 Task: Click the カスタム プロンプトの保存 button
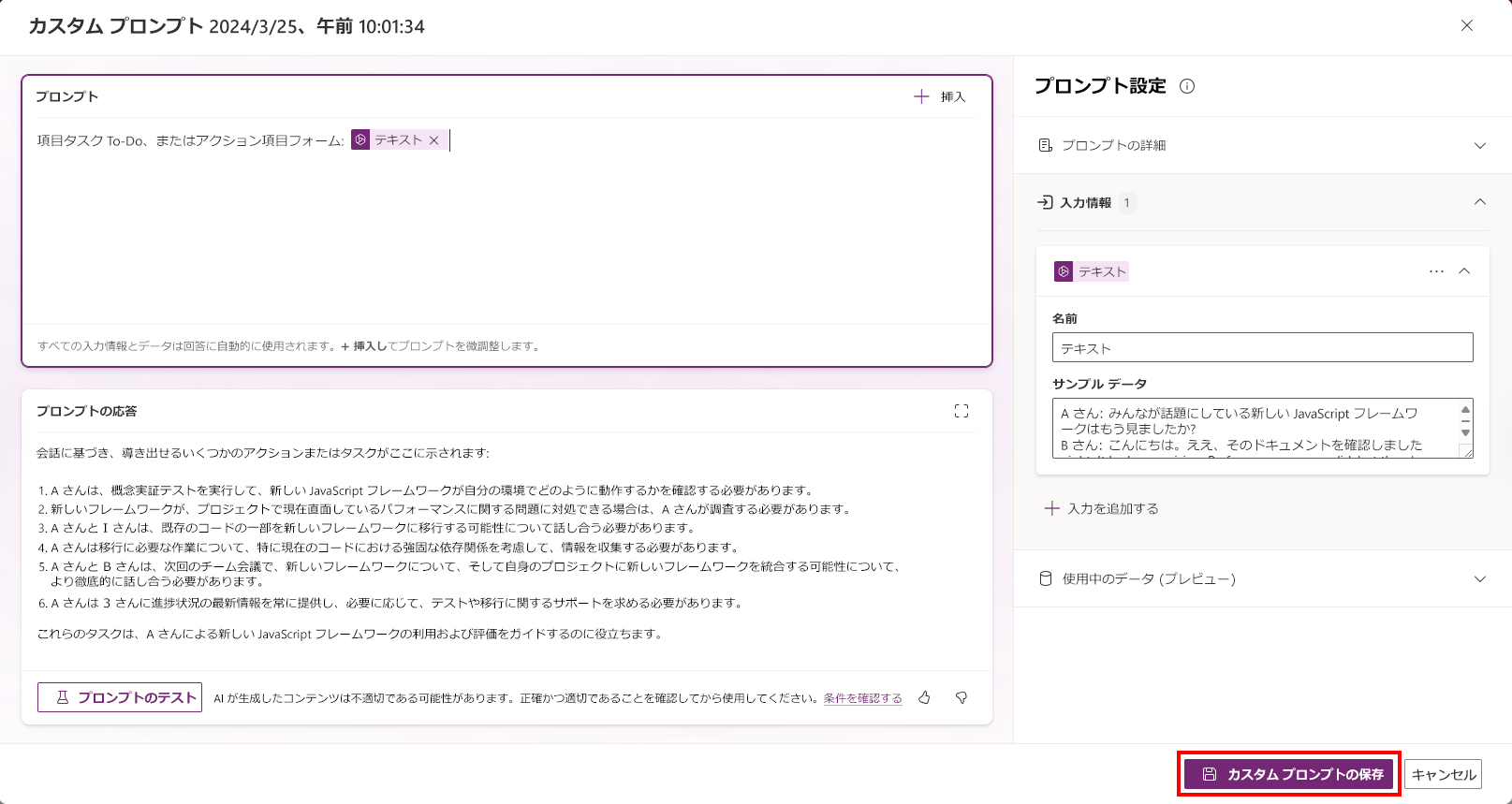(1289, 774)
